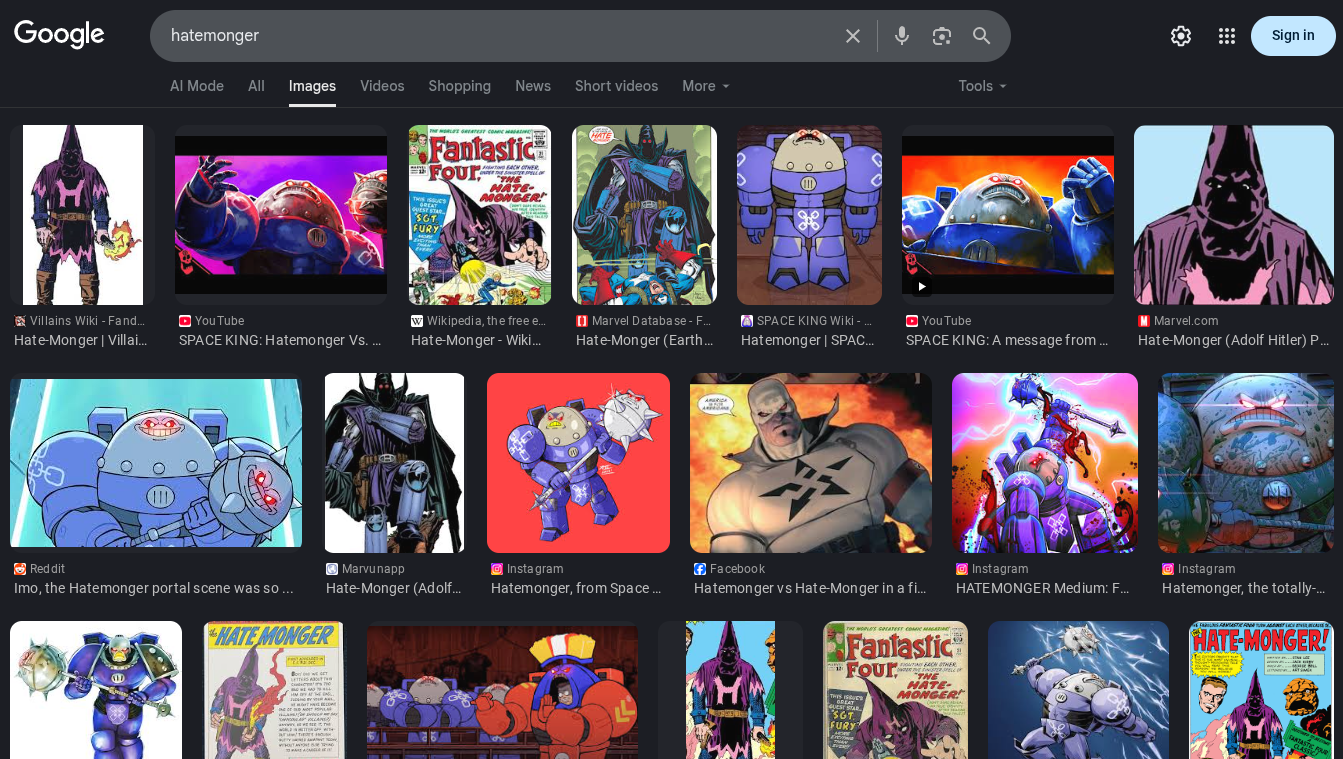1343x759 pixels.
Task: Open 'Hate-Monger | Villai...' result title
Action: coord(81,340)
